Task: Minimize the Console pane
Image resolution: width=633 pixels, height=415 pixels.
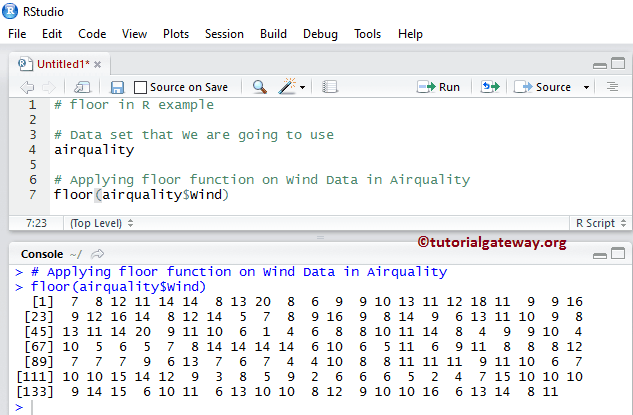Action: tap(599, 255)
